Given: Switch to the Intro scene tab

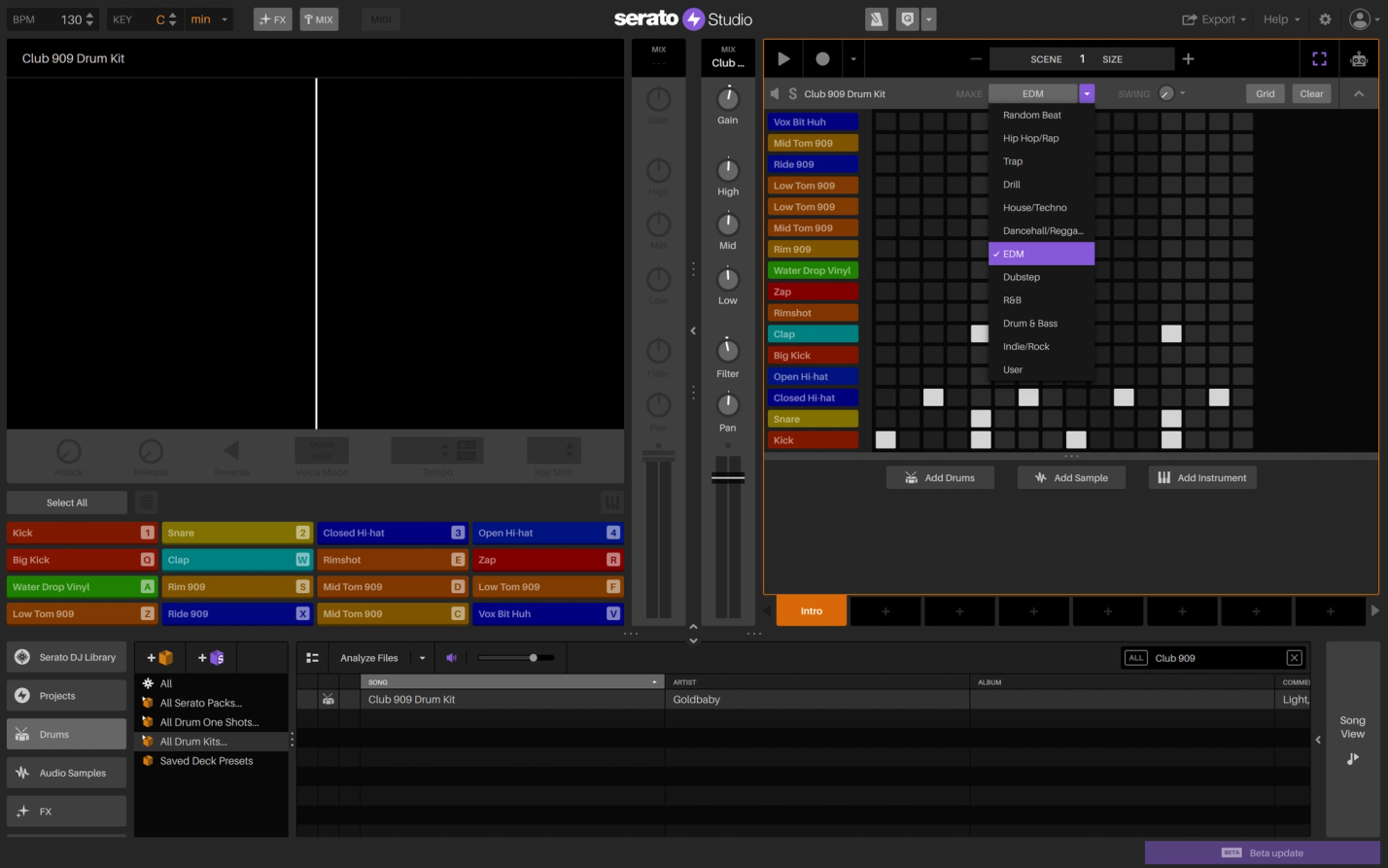Looking at the screenshot, I should pos(811,610).
